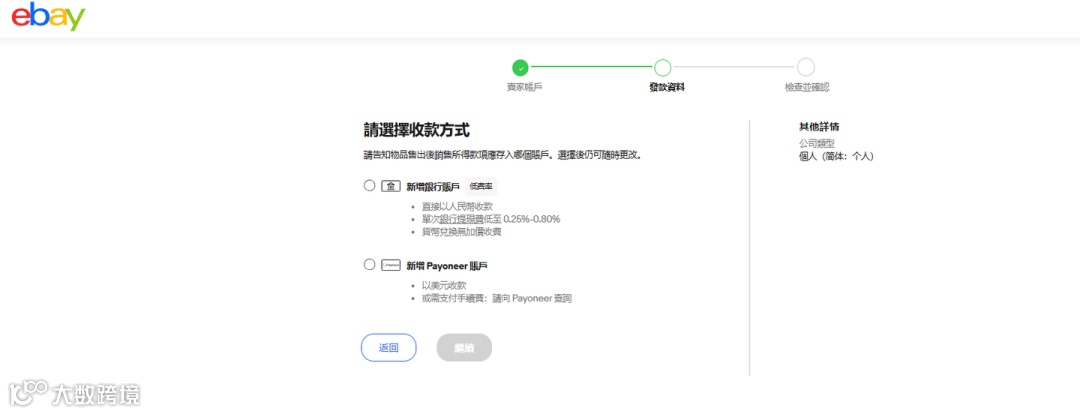This screenshot has width=1080, height=414.
Task: Click the 新增 Payoneer 賬戶 option label
Action: [x=447, y=266]
